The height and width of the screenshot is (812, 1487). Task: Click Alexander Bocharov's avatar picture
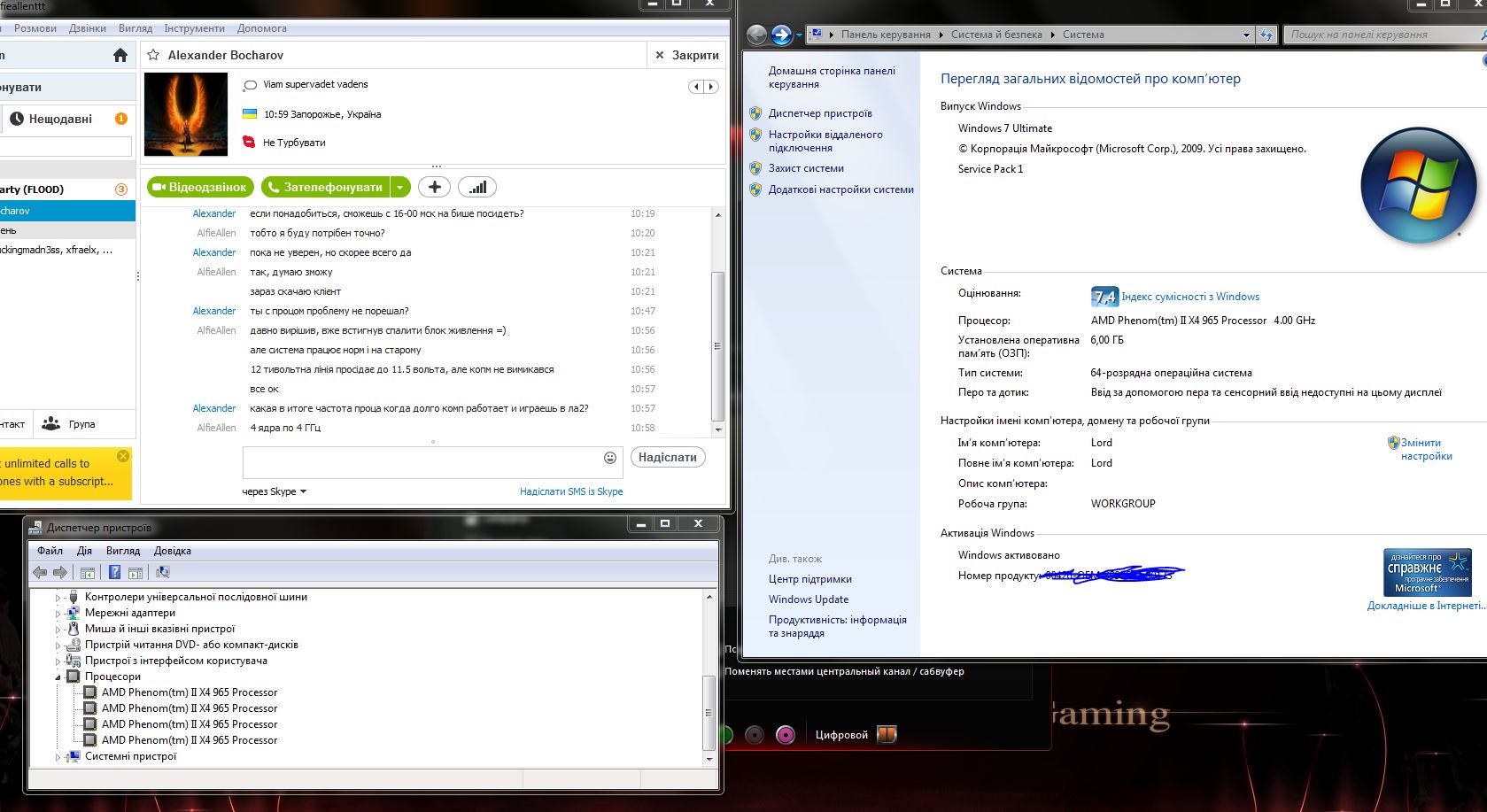tap(186, 114)
